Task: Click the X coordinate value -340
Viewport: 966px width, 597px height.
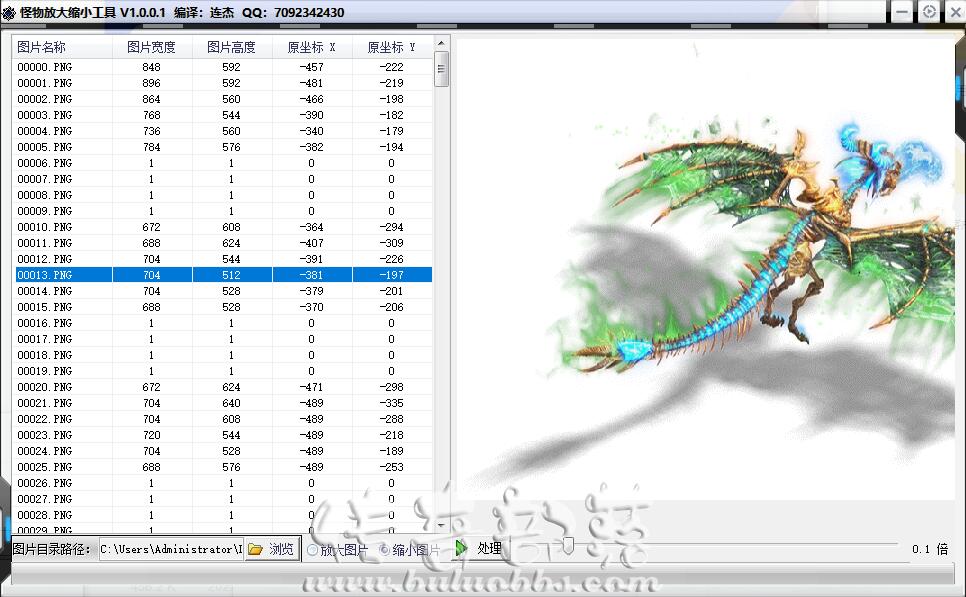Action: 312,131
